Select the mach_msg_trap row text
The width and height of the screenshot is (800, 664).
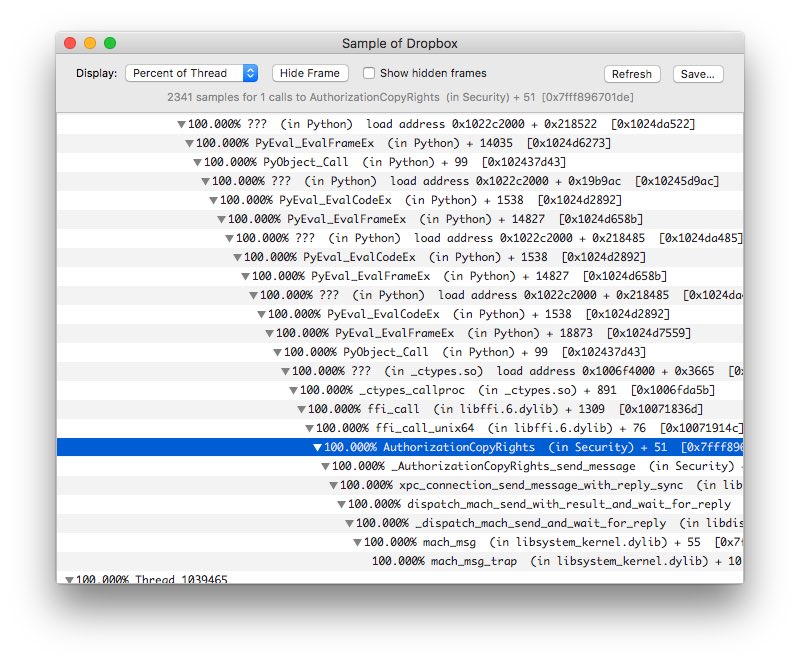556,561
